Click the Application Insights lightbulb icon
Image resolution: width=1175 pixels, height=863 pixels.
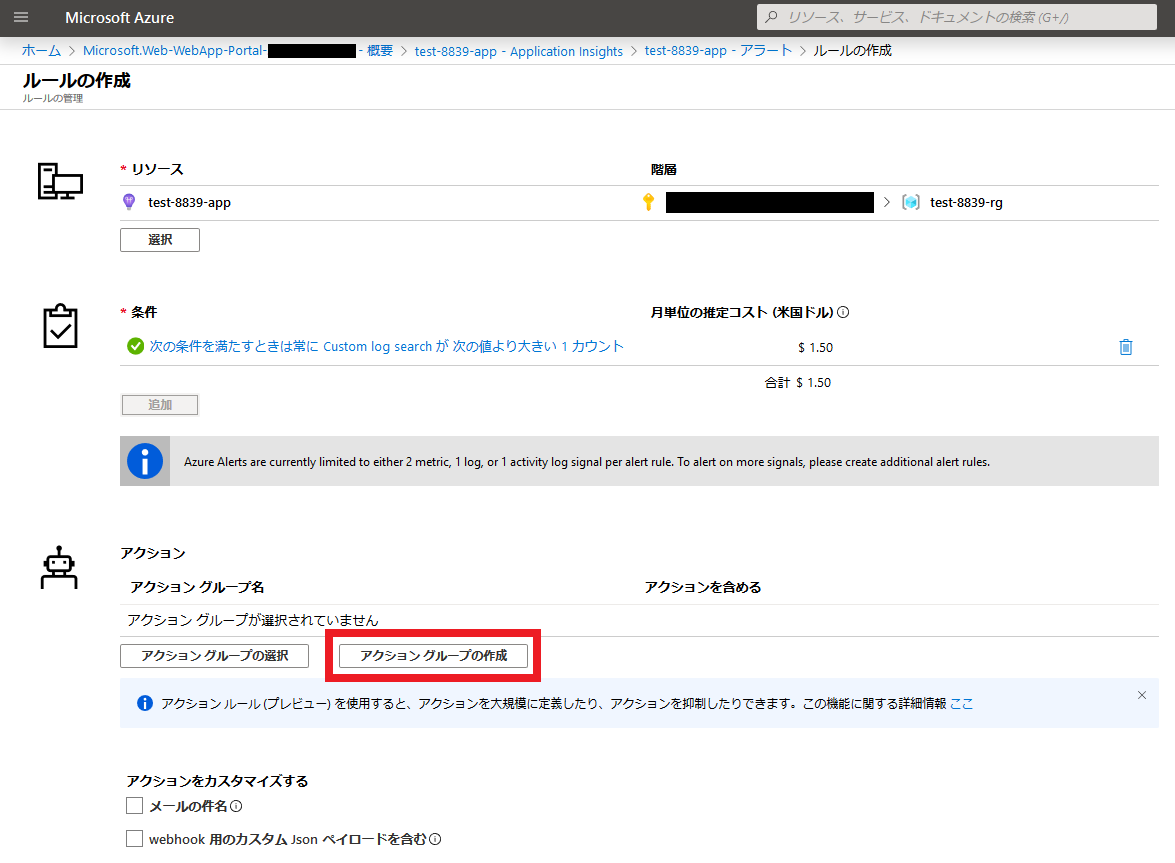coord(129,202)
